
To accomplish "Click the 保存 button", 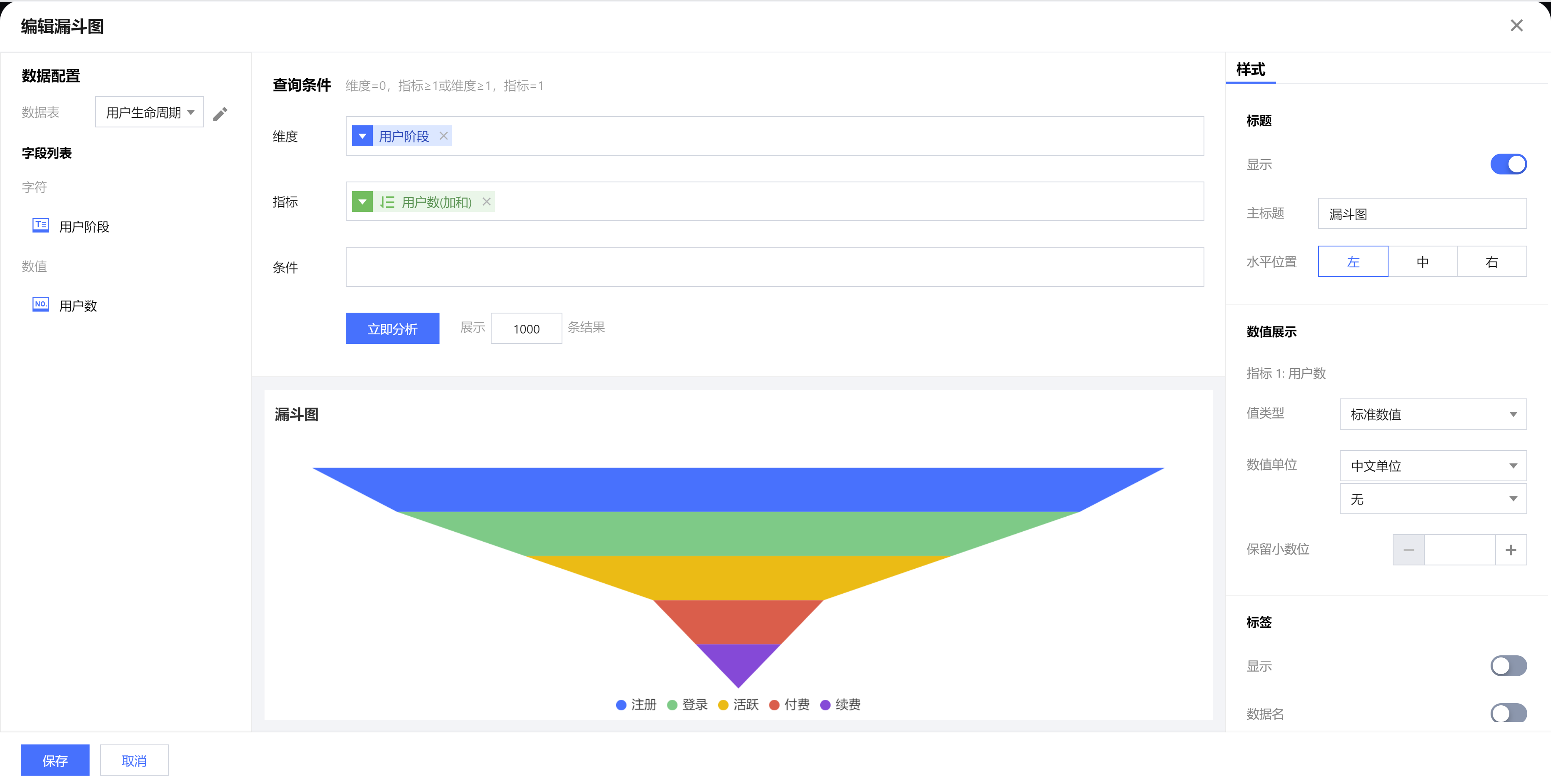I will tap(55, 761).
